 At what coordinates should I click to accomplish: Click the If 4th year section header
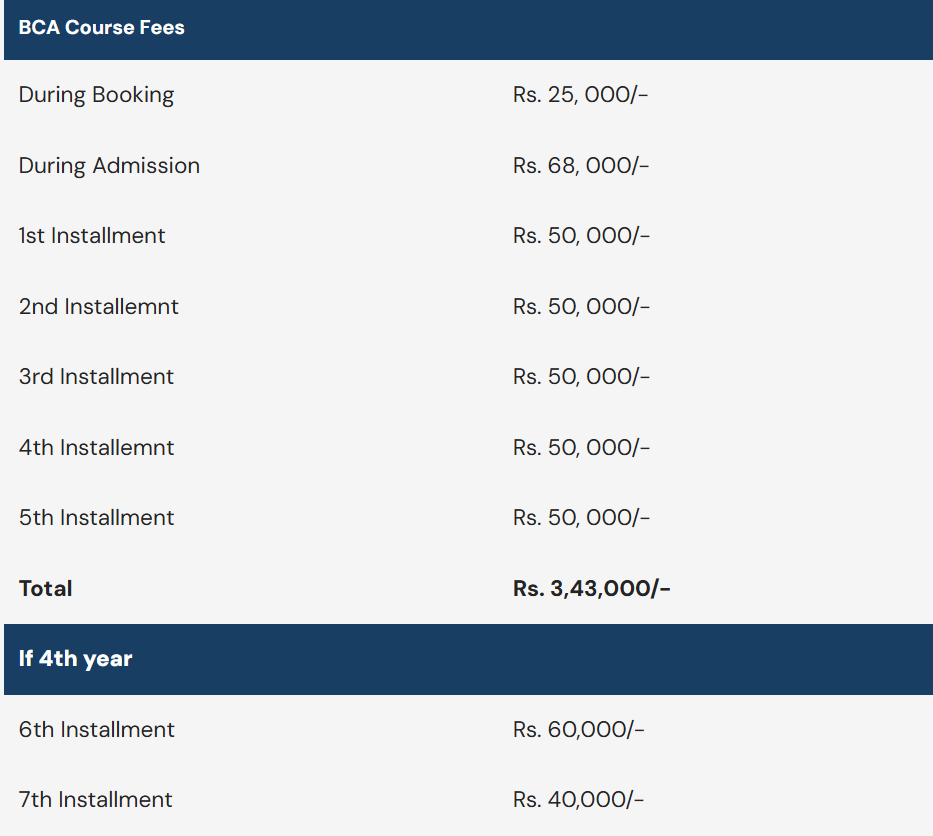[x=76, y=659]
